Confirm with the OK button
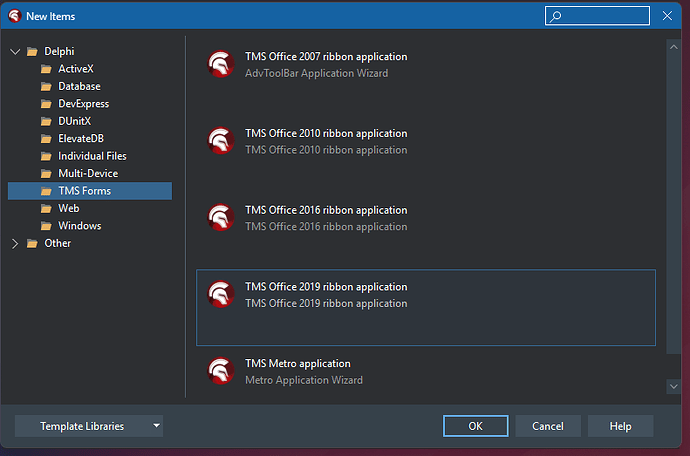 [x=476, y=426]
